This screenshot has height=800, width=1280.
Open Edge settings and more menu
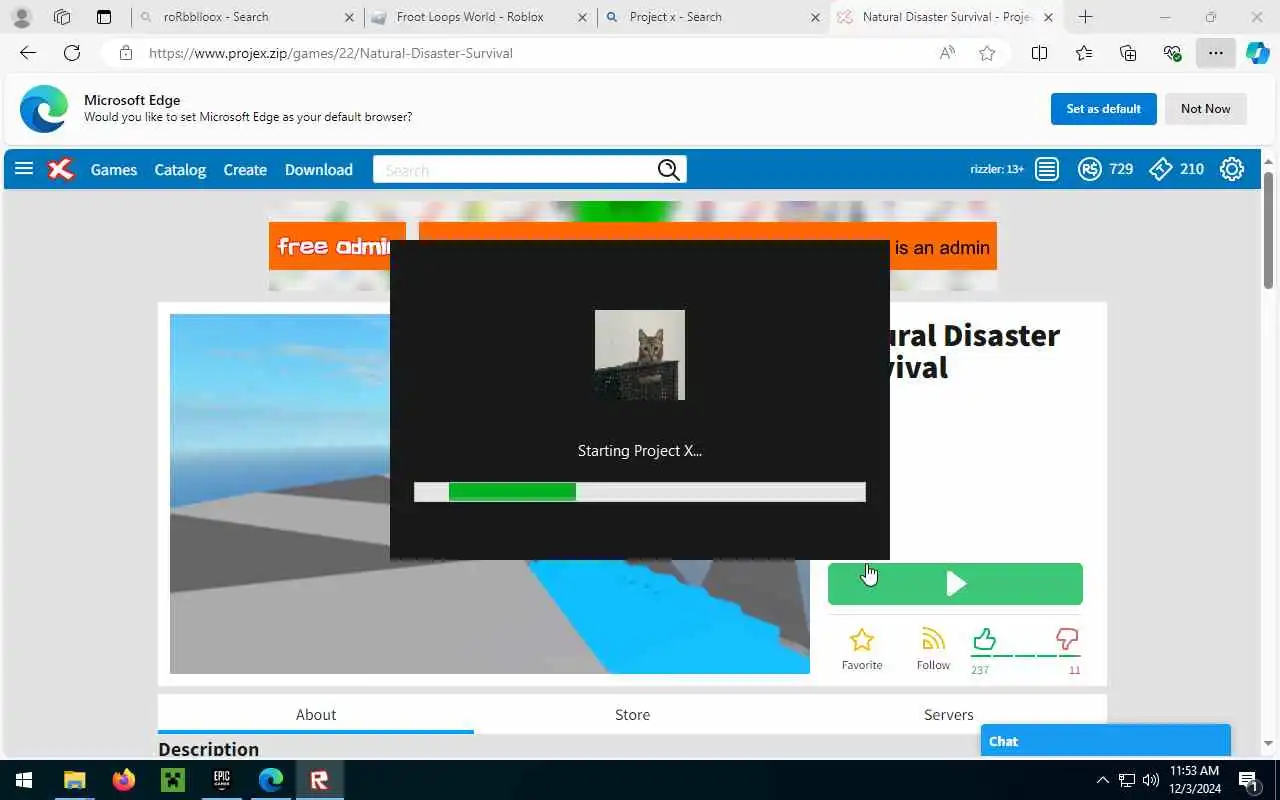click(1215, 53)
